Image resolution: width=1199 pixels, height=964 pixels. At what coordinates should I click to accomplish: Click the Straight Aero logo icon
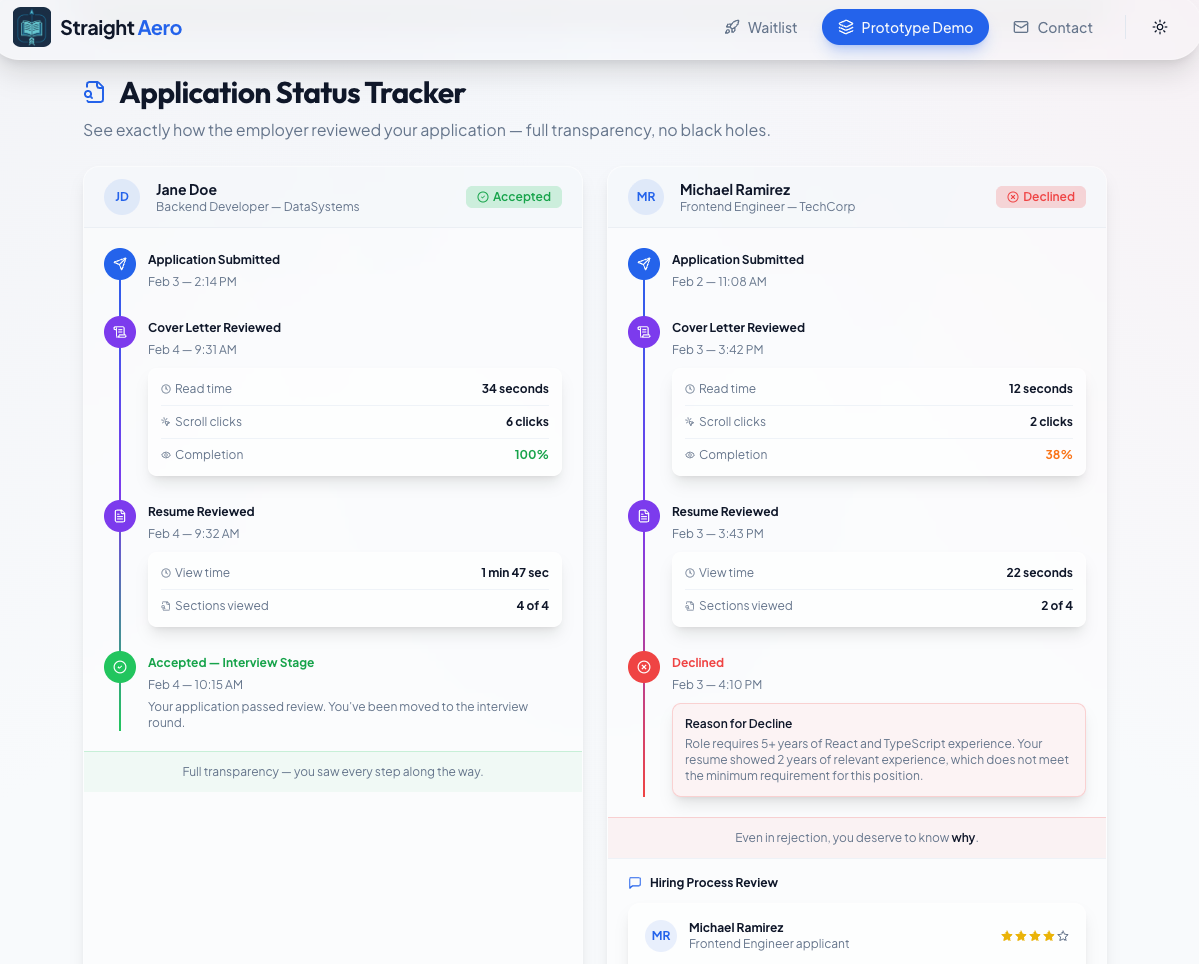pos(34,27)
